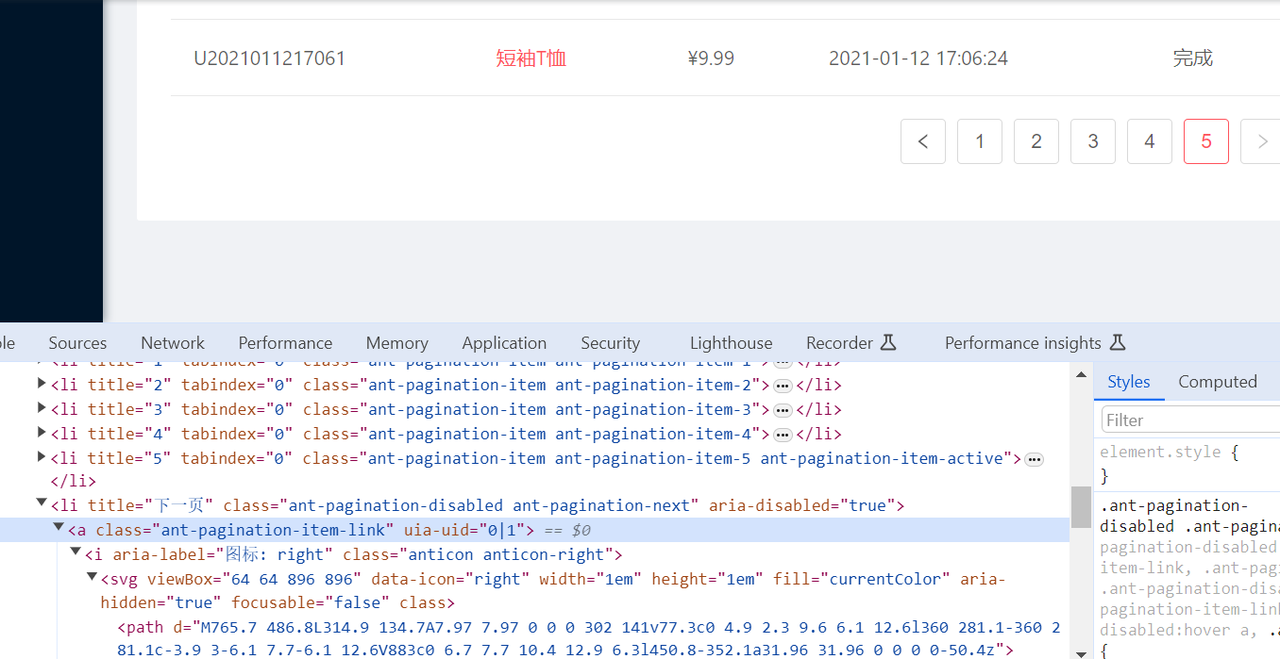Click the Performance insights flask icon

pos(1118,343)
